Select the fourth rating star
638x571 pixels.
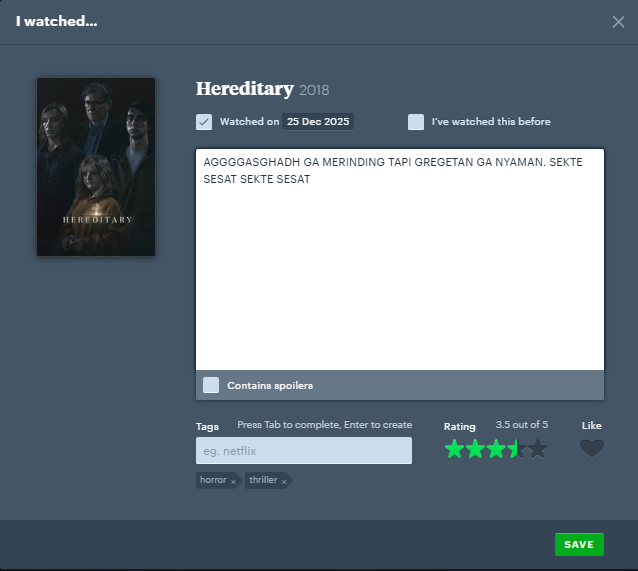click(517, 449)
